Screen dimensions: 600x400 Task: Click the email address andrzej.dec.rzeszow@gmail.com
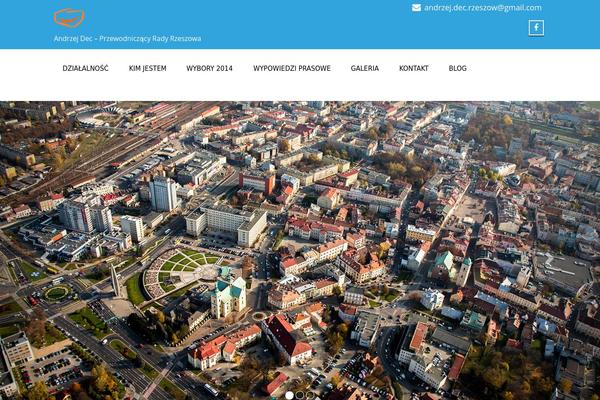click(482, 7)
